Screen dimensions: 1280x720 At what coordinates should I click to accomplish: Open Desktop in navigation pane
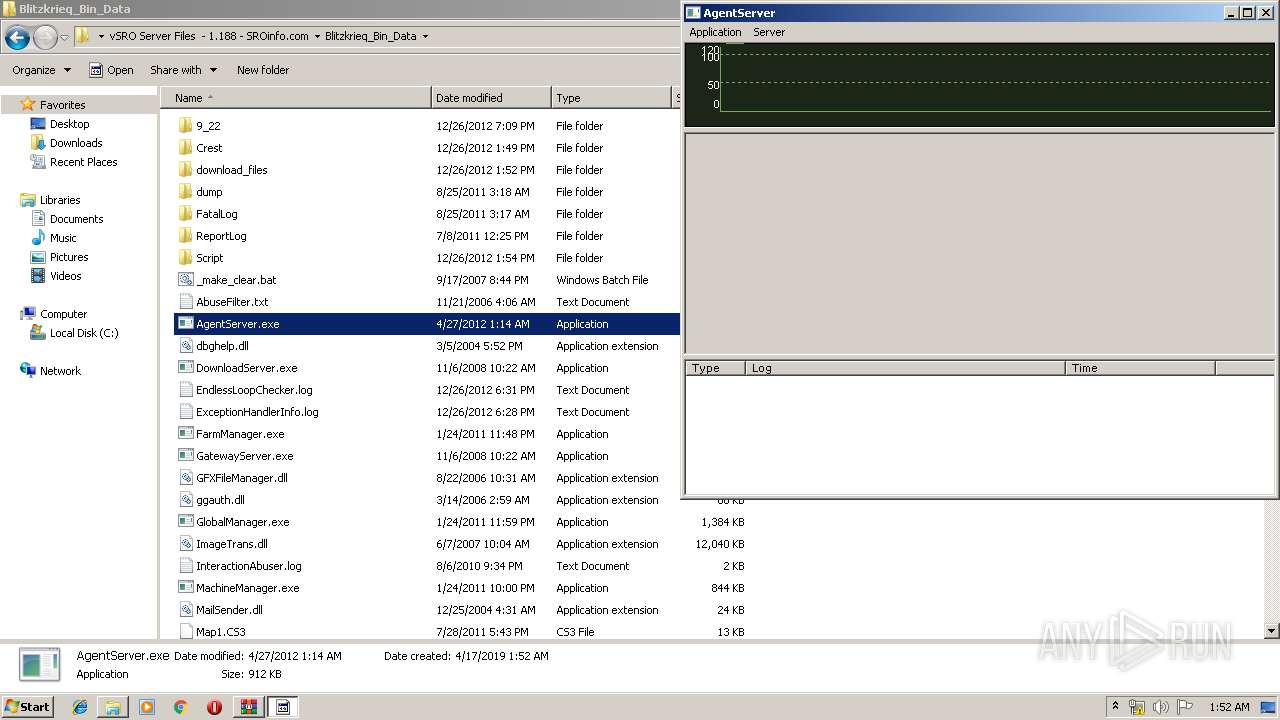[69, 124]
